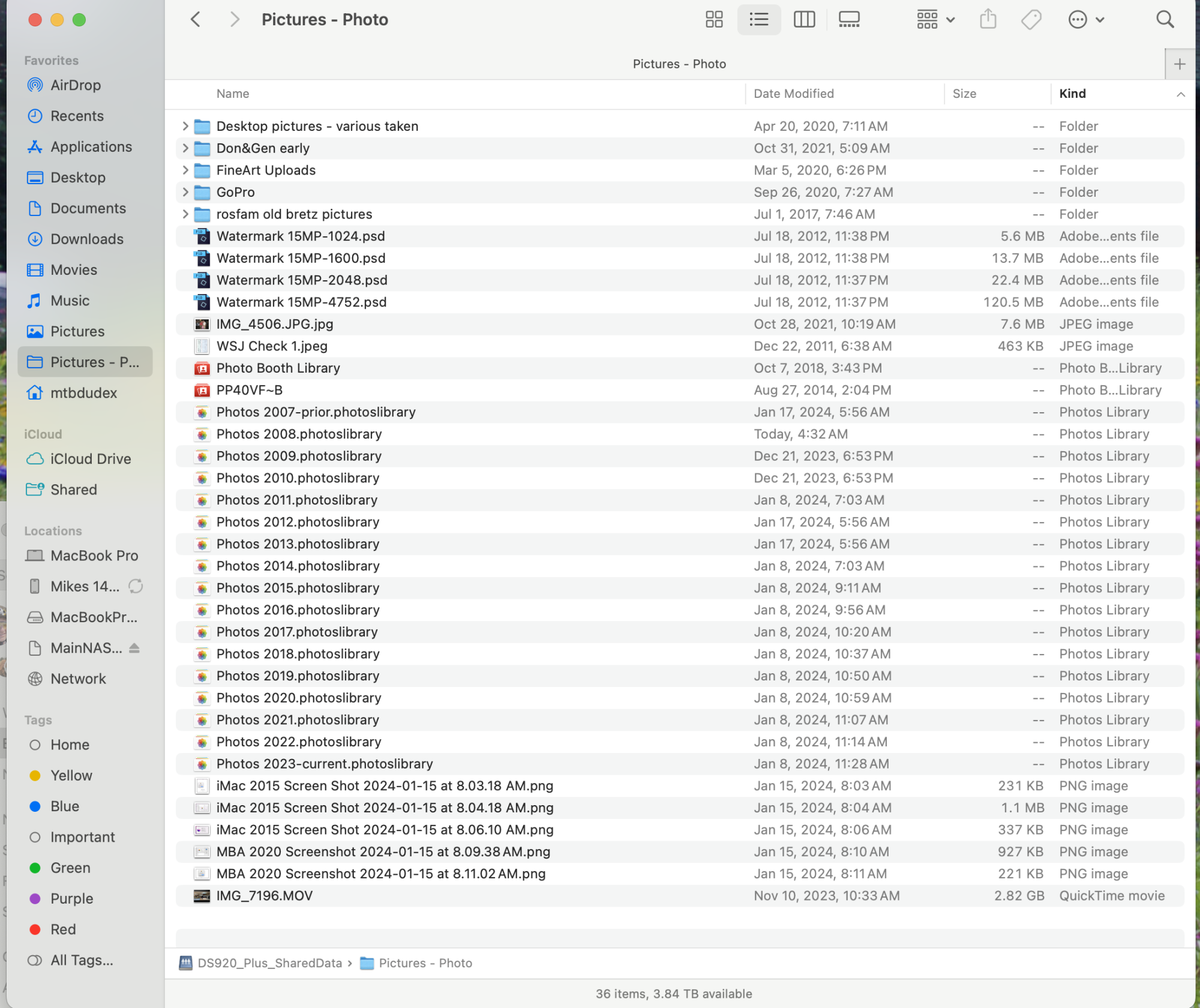The height and width of the screenshot is (1008, 1200).
Task: Add a new tab with plus button
Action: pos(1179,64)
